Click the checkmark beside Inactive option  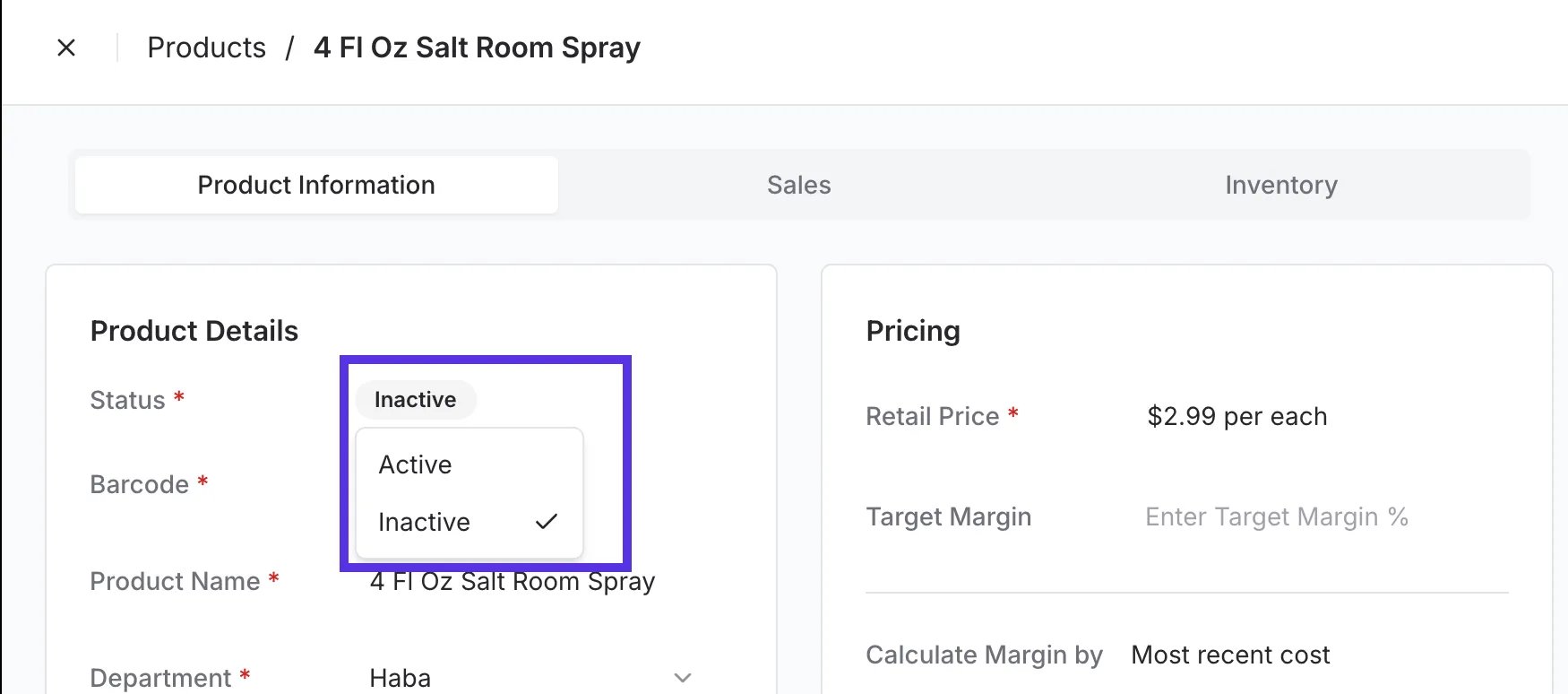pyautogui.click(x=547, y=521)
